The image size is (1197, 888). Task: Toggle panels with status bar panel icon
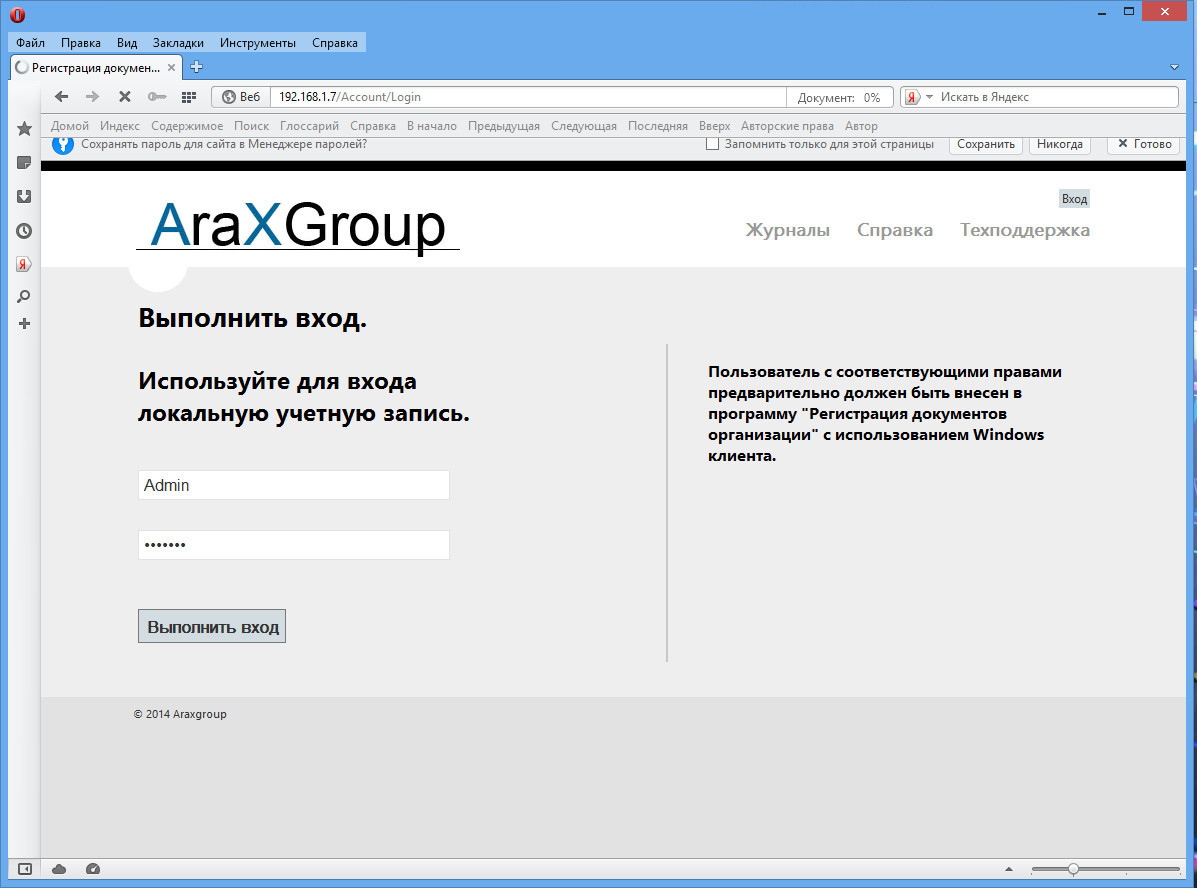click(24, 869)
